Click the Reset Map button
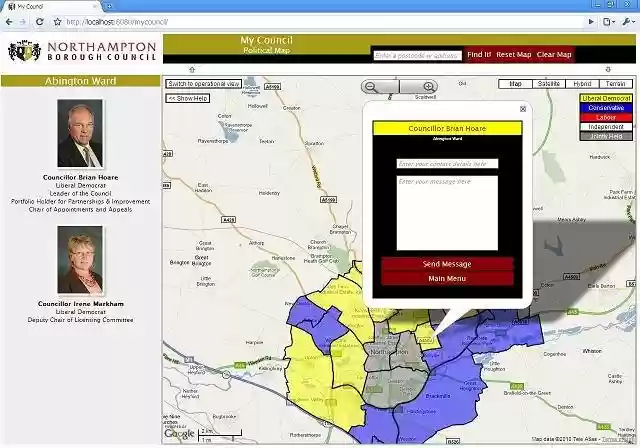This screenshot has height=448, width=640. [x=514, y=54]
